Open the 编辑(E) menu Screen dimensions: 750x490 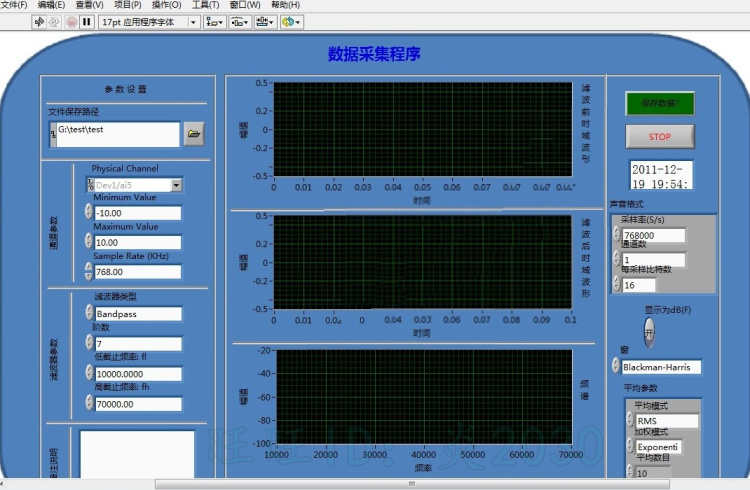(x=51, y=5)
